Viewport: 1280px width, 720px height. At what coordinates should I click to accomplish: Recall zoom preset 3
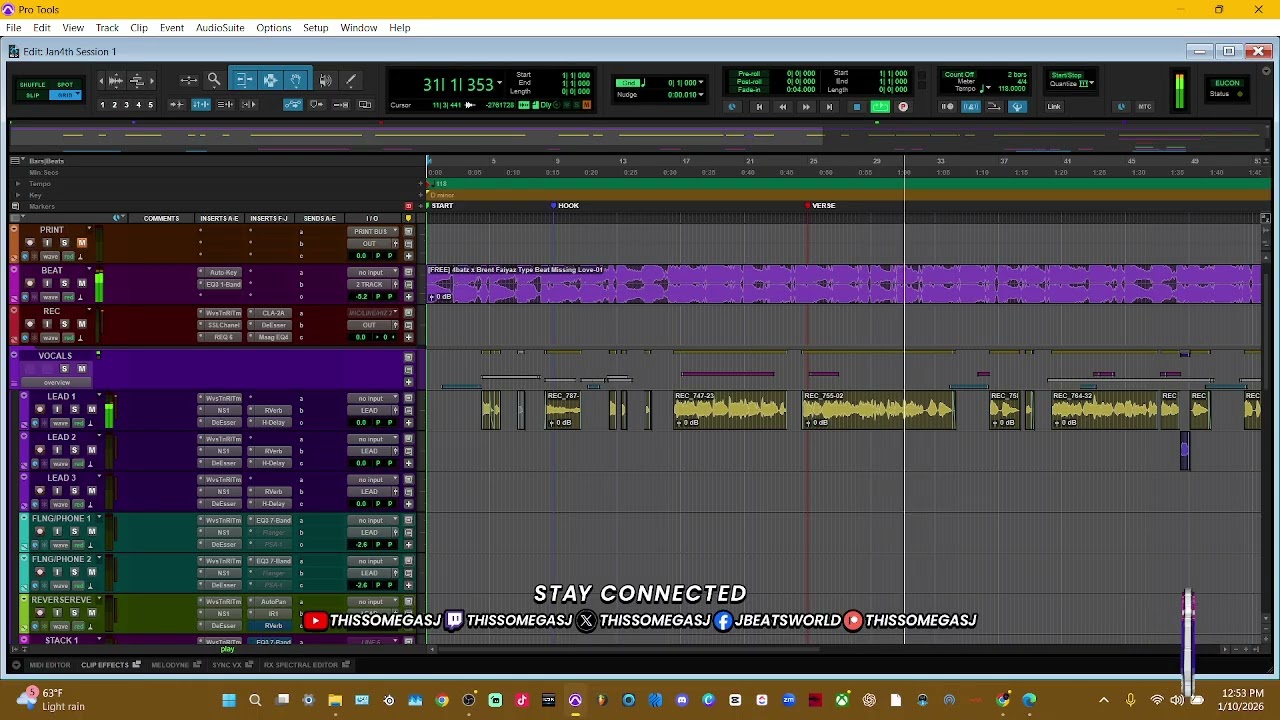point(126,105)
